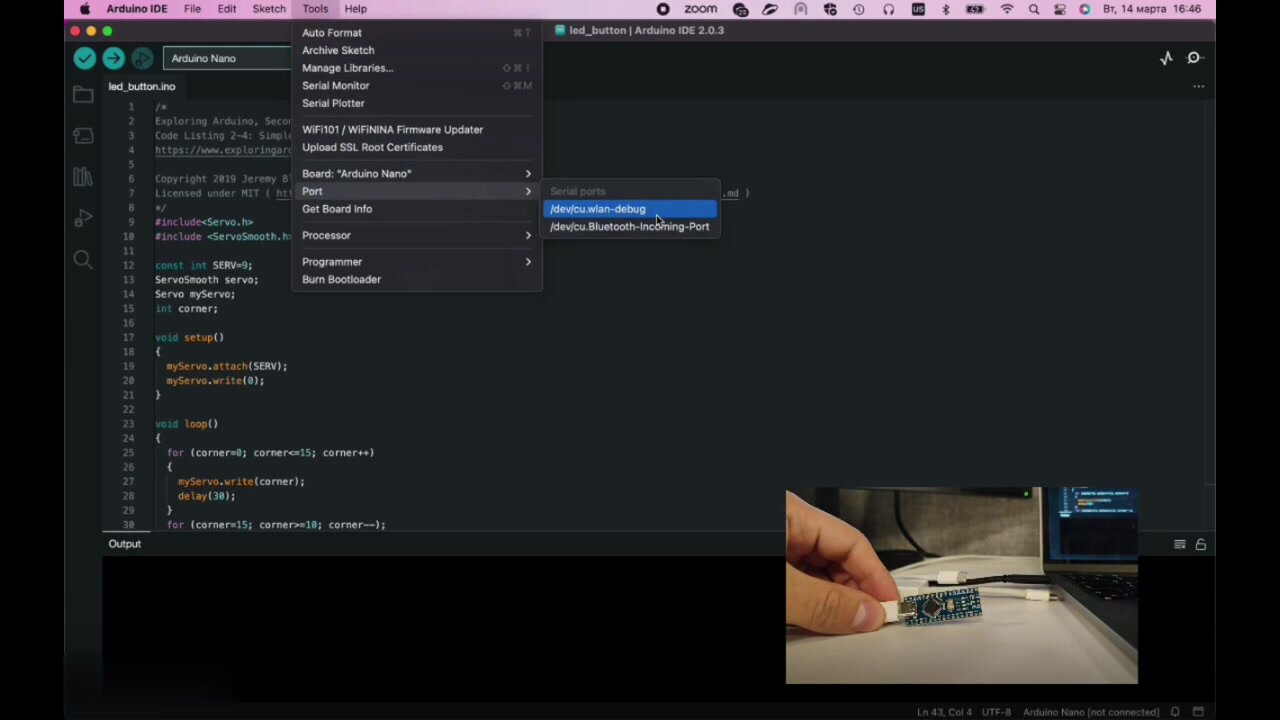Close the open Tools menu
This screenshot has height=720, width=1280.
(x=315, y=9)
